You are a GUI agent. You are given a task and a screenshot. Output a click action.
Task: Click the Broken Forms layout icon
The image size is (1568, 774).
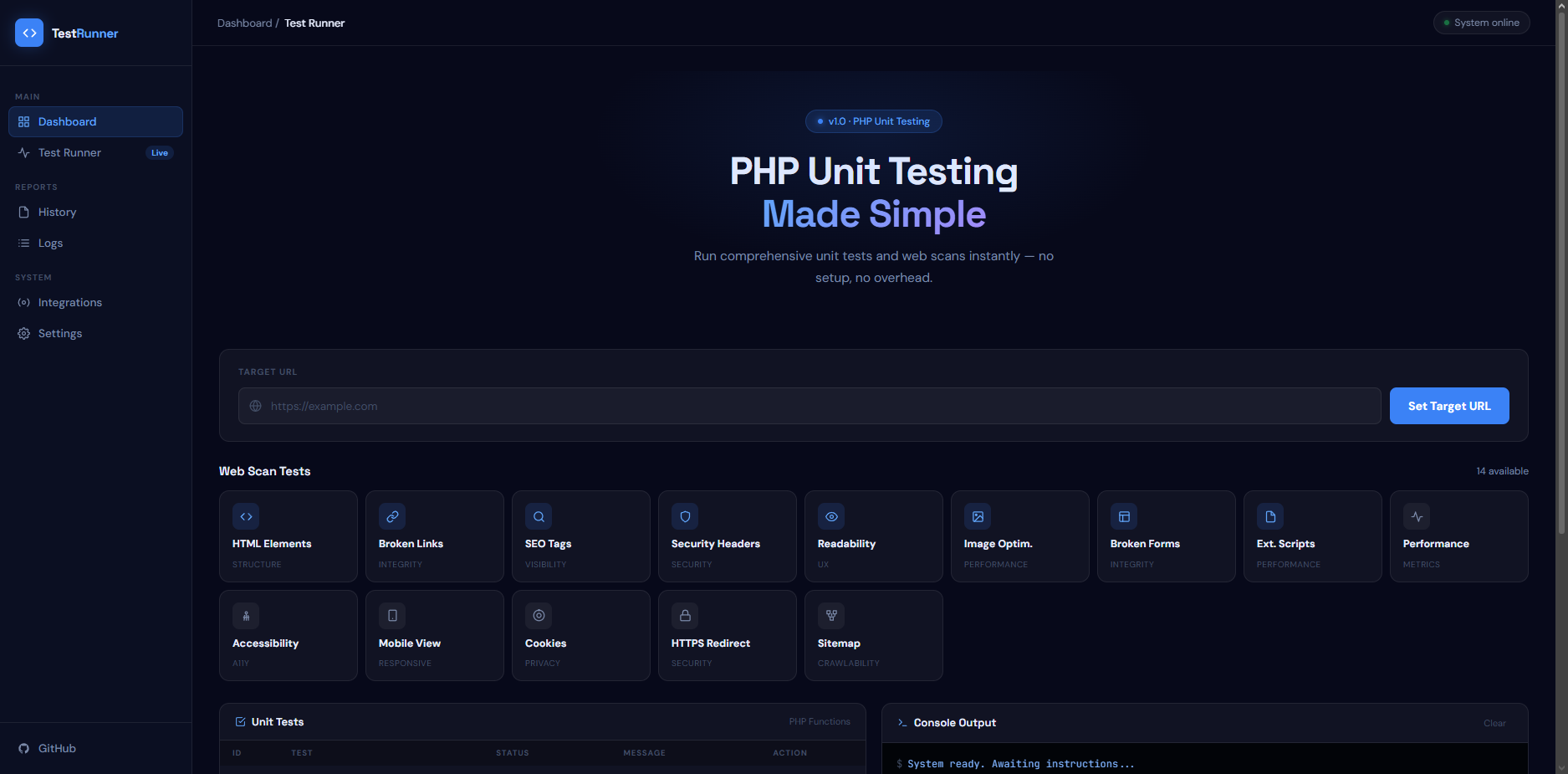pyautogui.click(x=1124, y=516)
